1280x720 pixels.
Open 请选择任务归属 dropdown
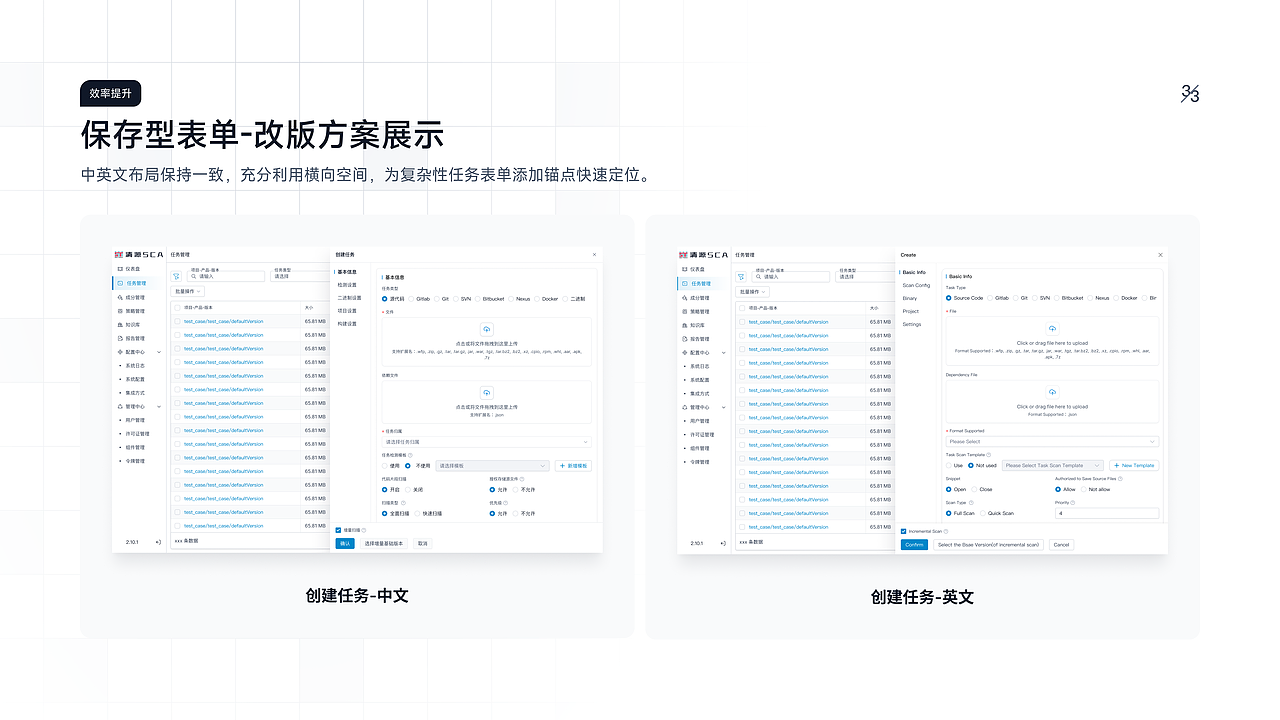click(486, 442)
